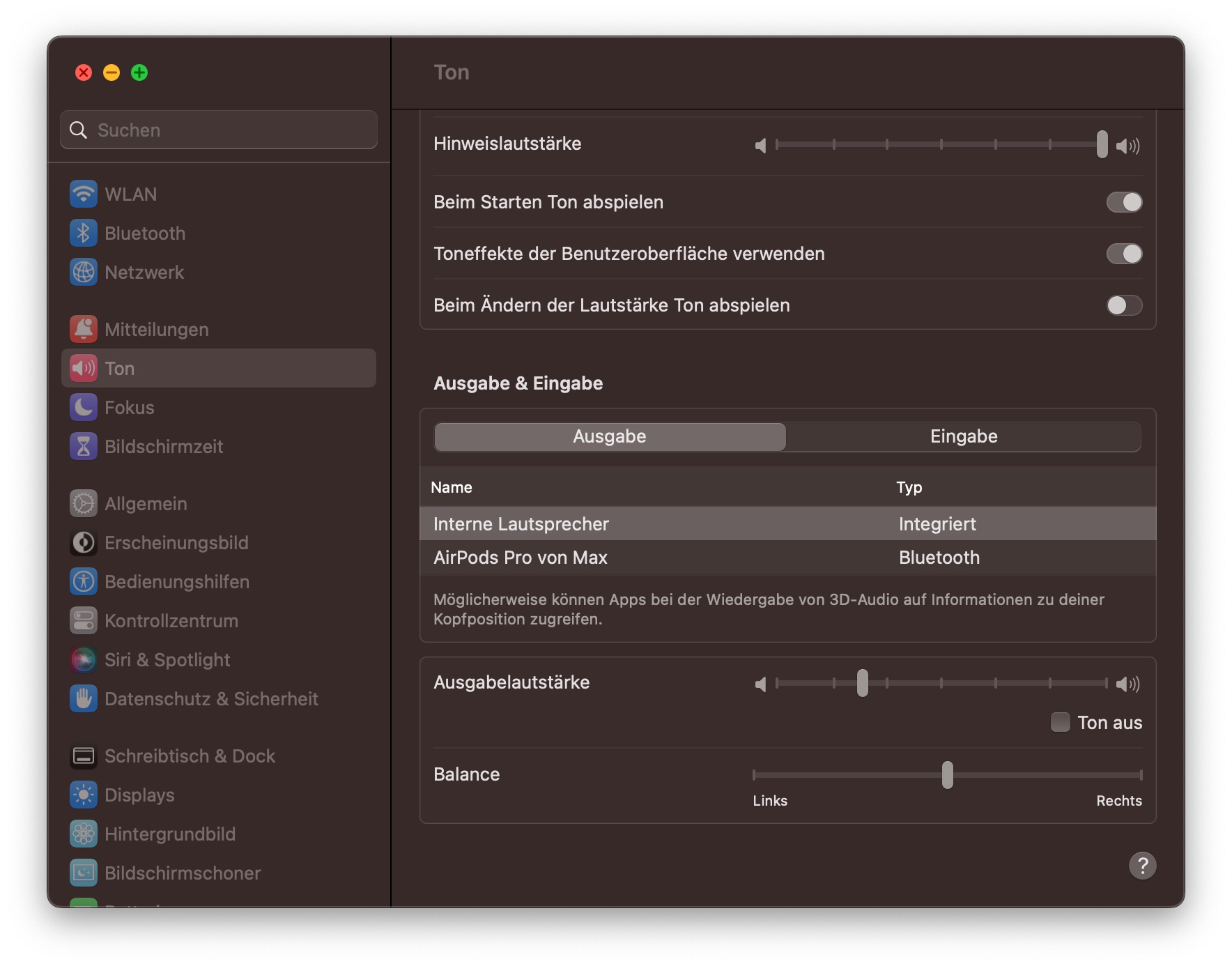This screenshot has height=966, width=1232.
Task: Click the Suchen search field
Action: coord(219,130)
